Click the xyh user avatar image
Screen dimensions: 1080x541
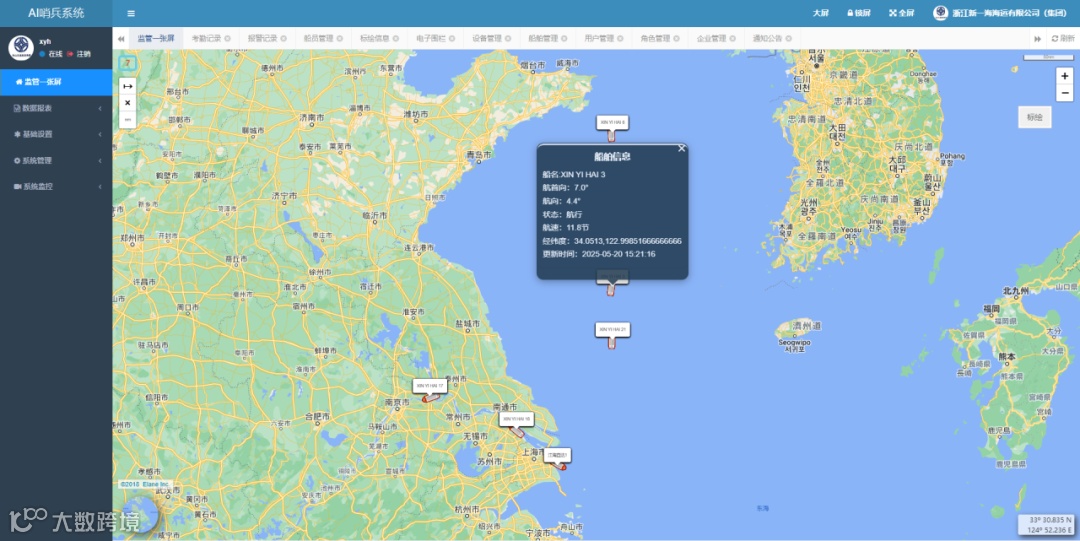21,47
